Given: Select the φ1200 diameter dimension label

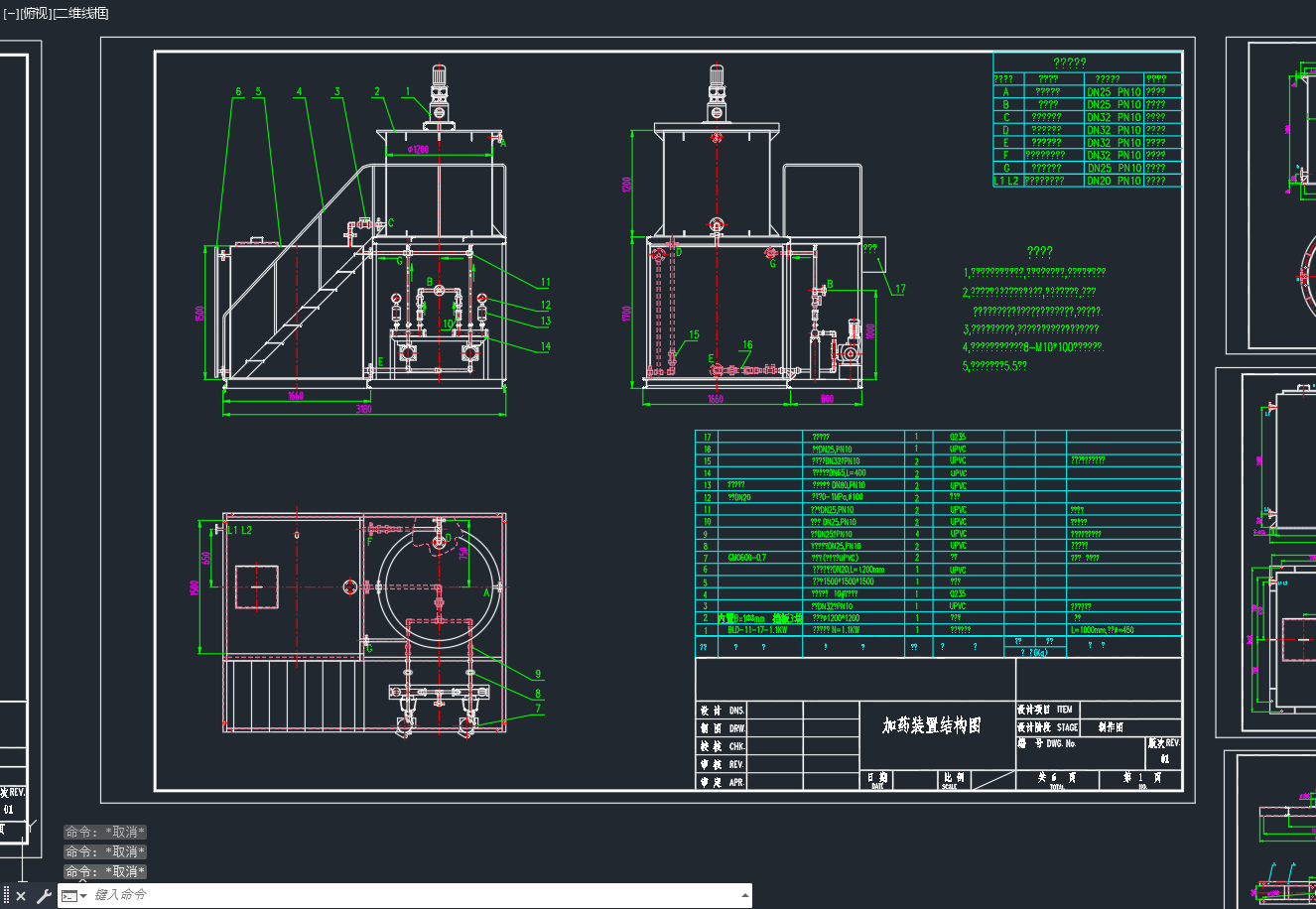Looking at the screenshot, I should pos(418,149).
